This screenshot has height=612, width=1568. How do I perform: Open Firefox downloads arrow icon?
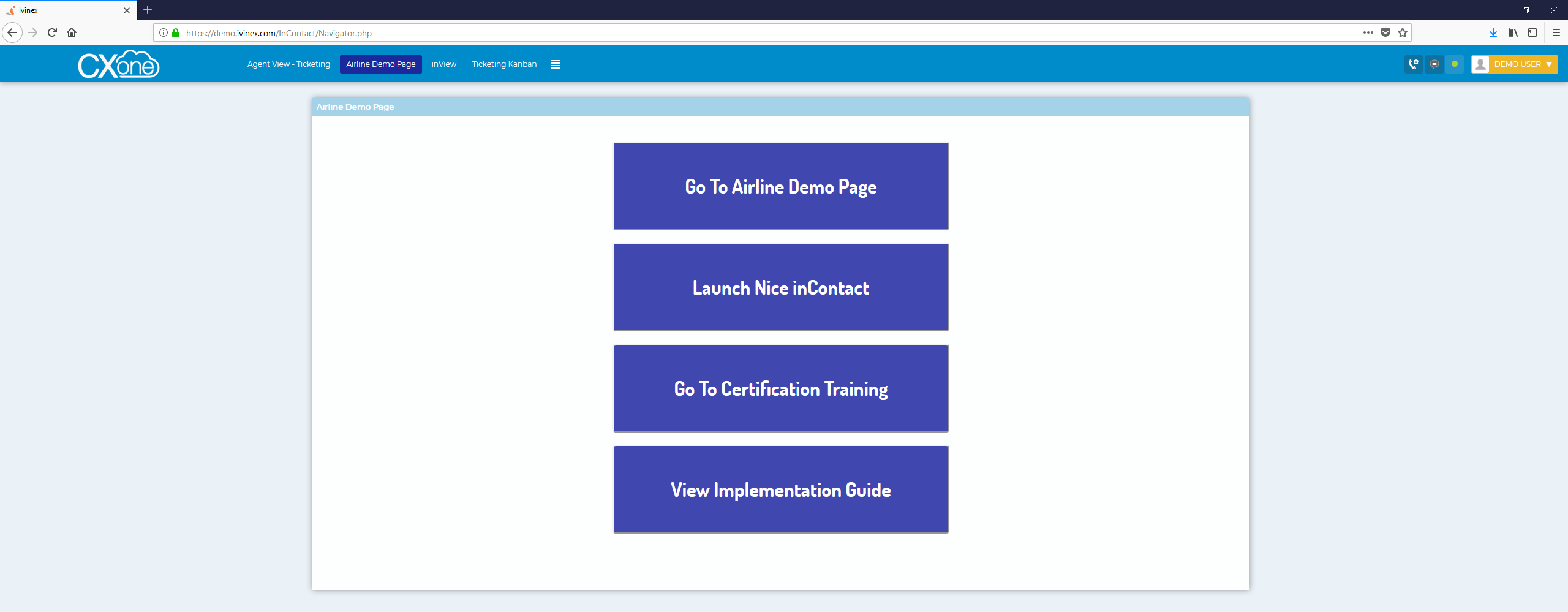coord(1493,33)
